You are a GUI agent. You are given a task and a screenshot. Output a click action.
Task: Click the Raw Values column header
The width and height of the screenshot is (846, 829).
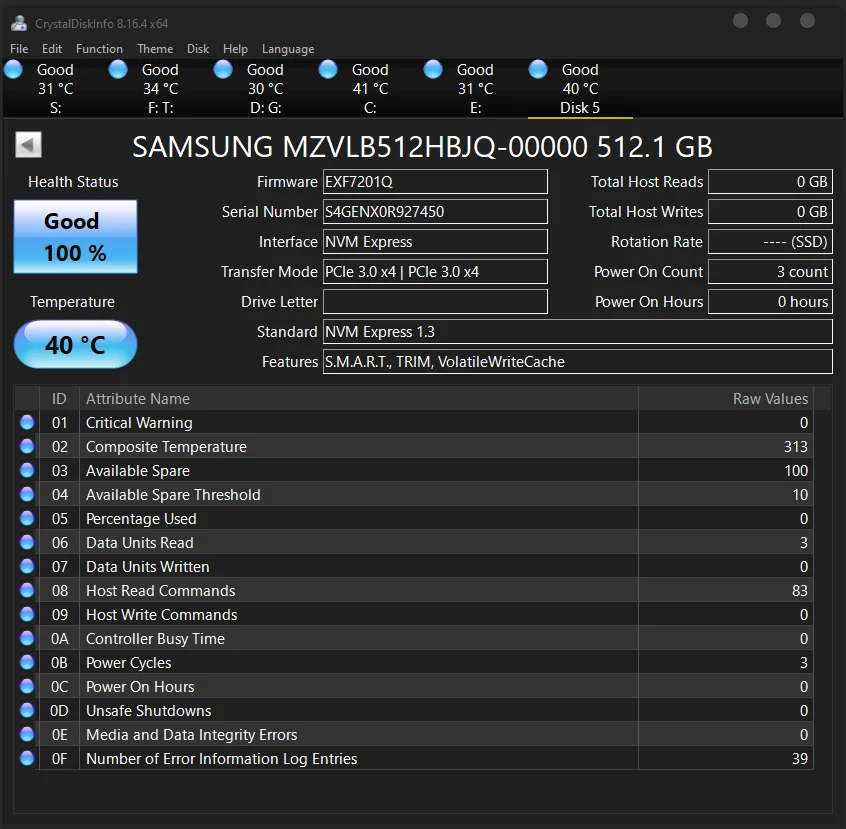[x=726, y=399]
